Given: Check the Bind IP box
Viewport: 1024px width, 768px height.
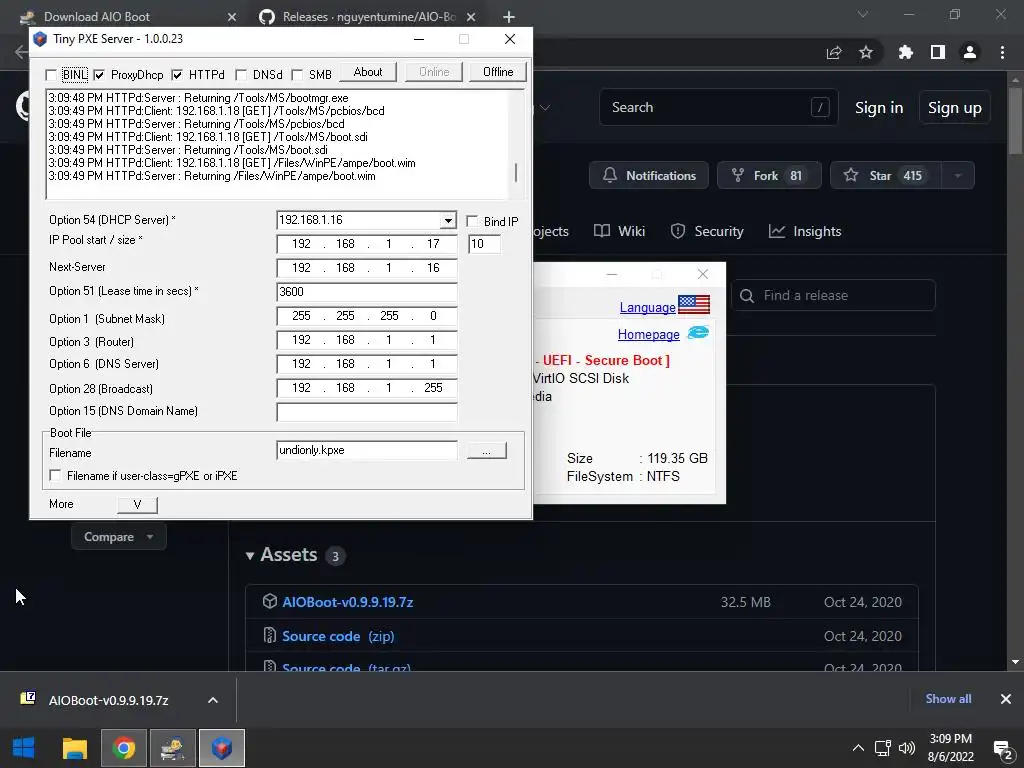Looking at the screenshot, I should [472, 221].
